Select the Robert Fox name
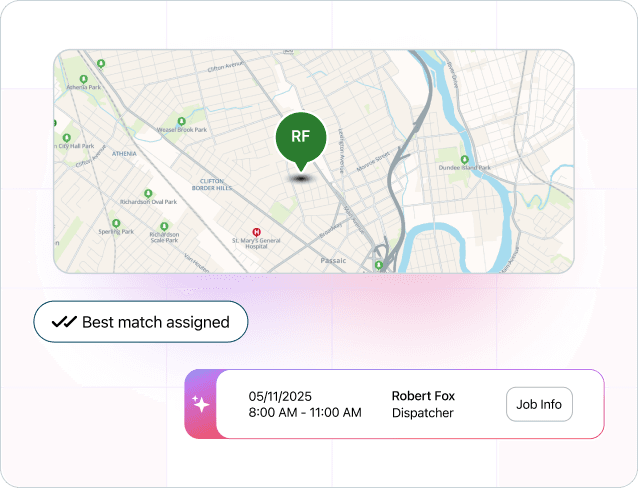Viewport: 638px width, 488px height. pos(422,396)
